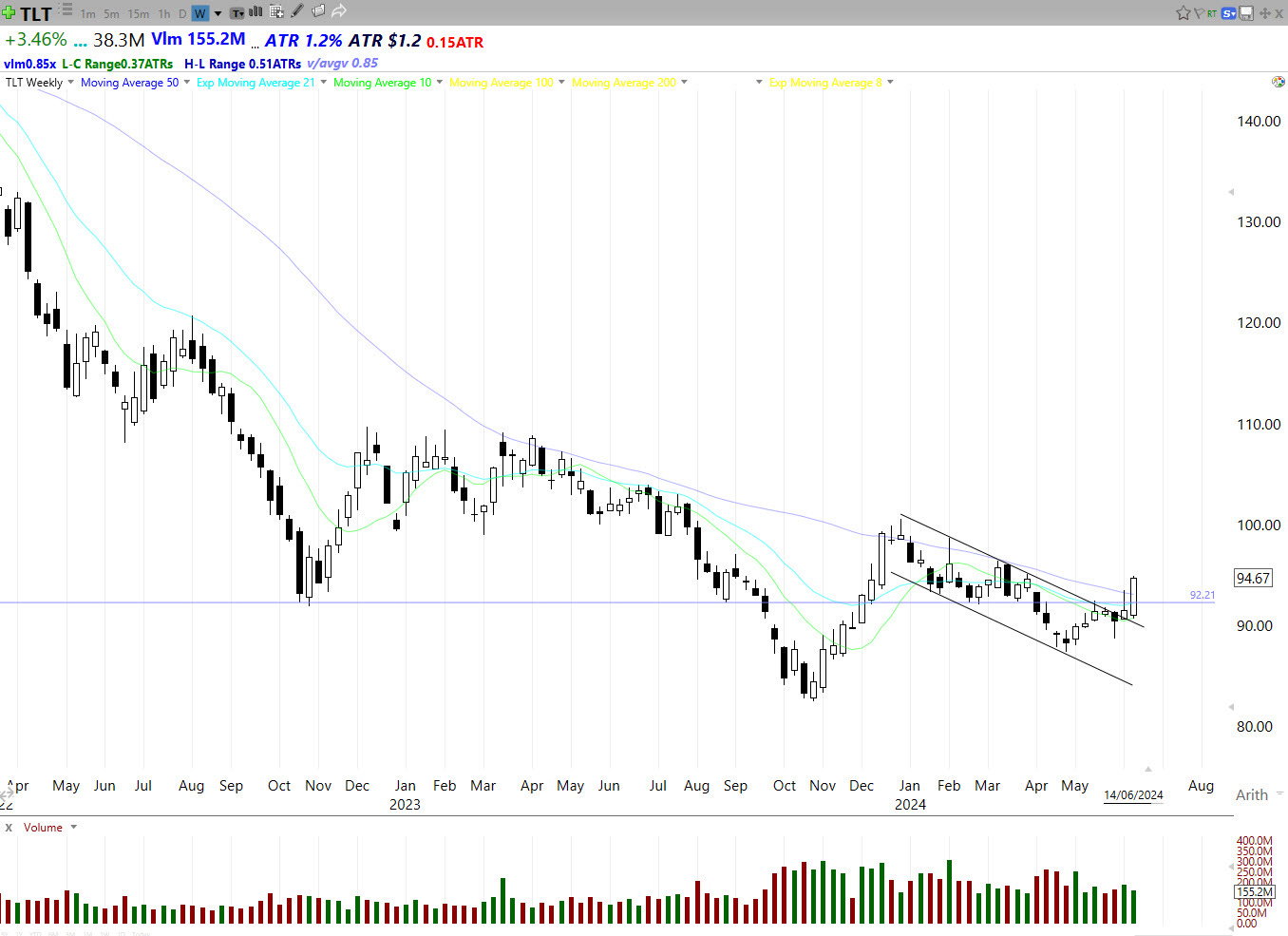Close the Volume pane with the x
This screenshot has height=936, width=1288.
coord(9,828)
